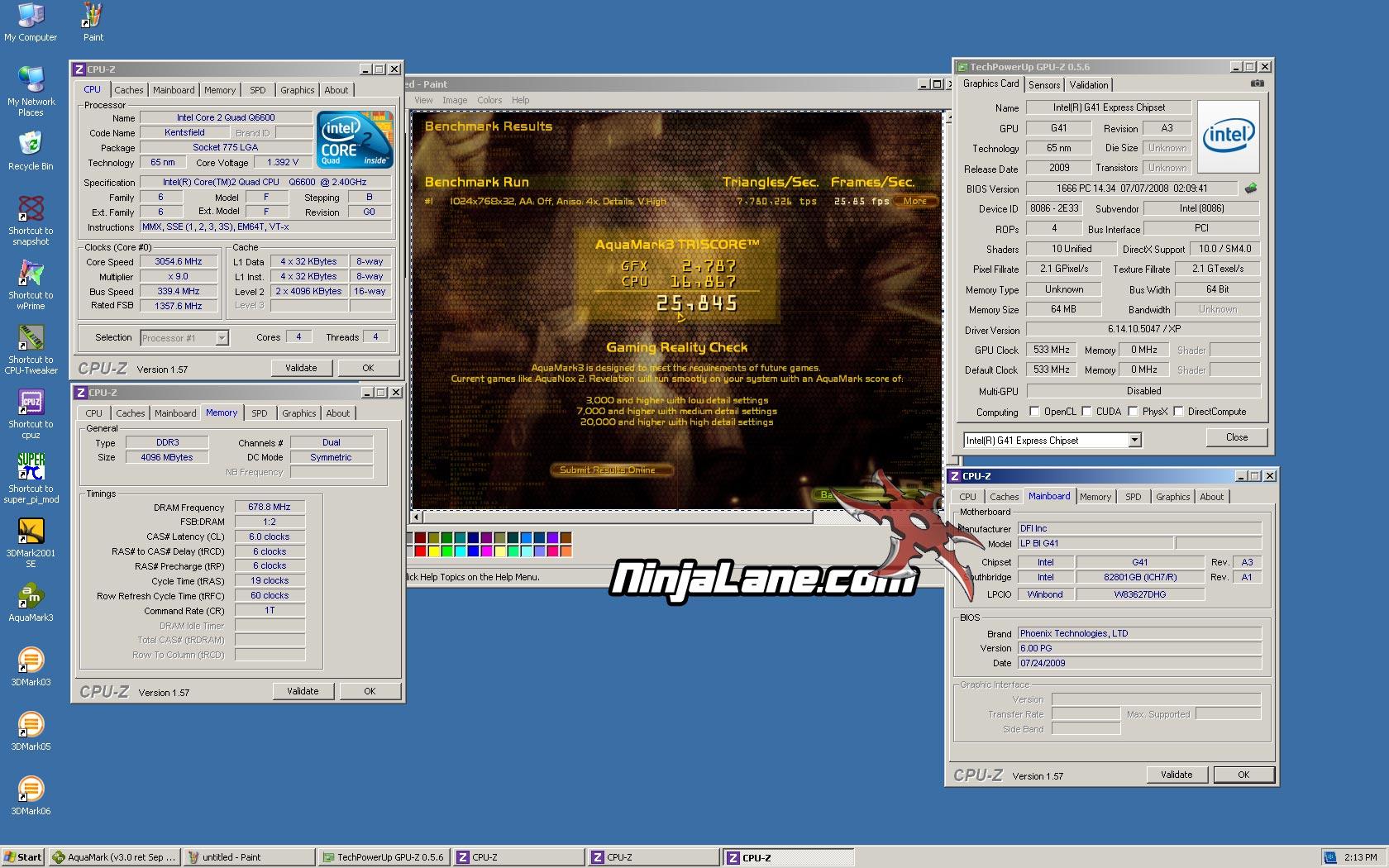Click the Intel logo in GPU-Z

click(x=1229, y=136)
